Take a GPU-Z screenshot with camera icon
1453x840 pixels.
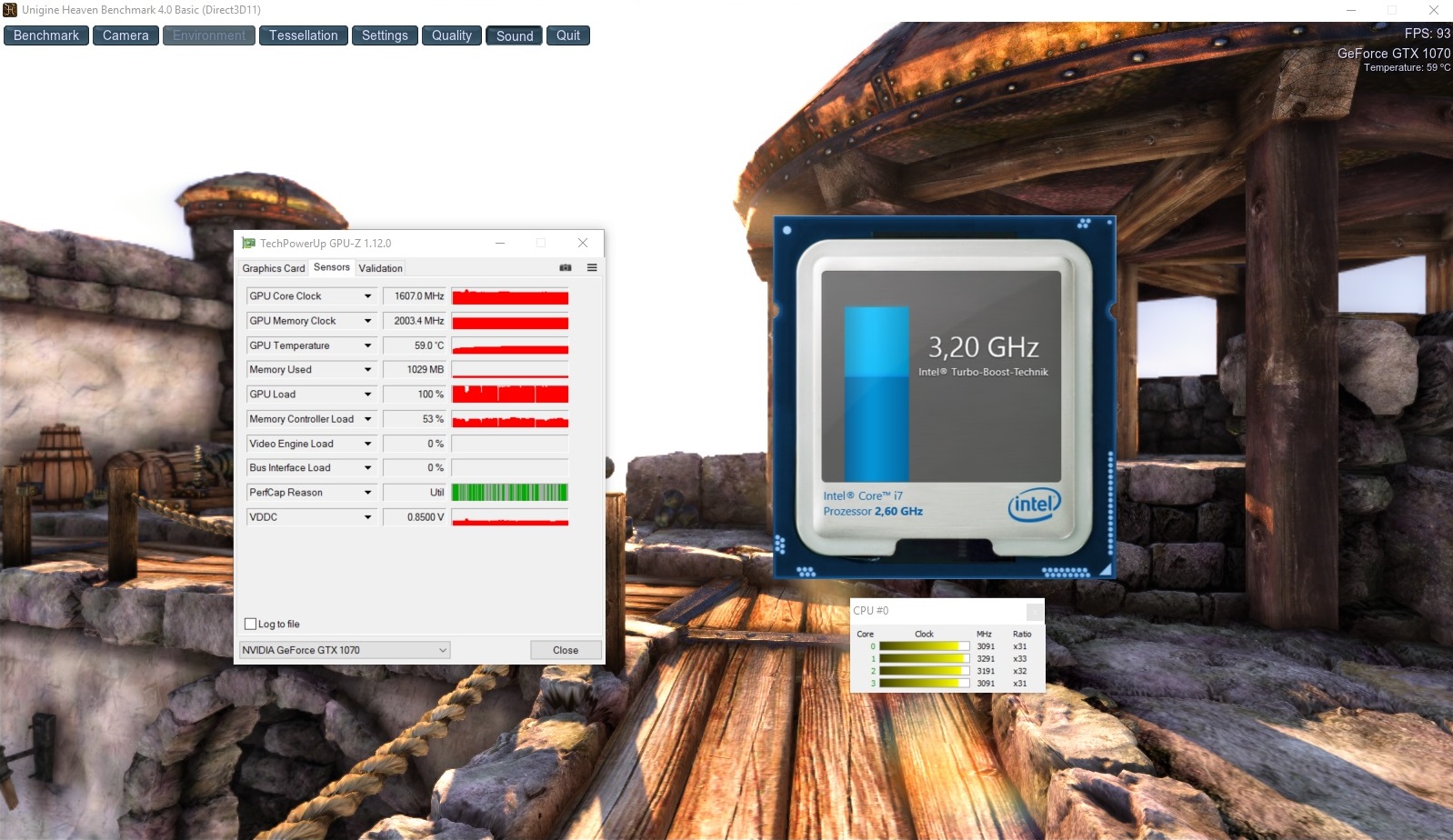565,268
